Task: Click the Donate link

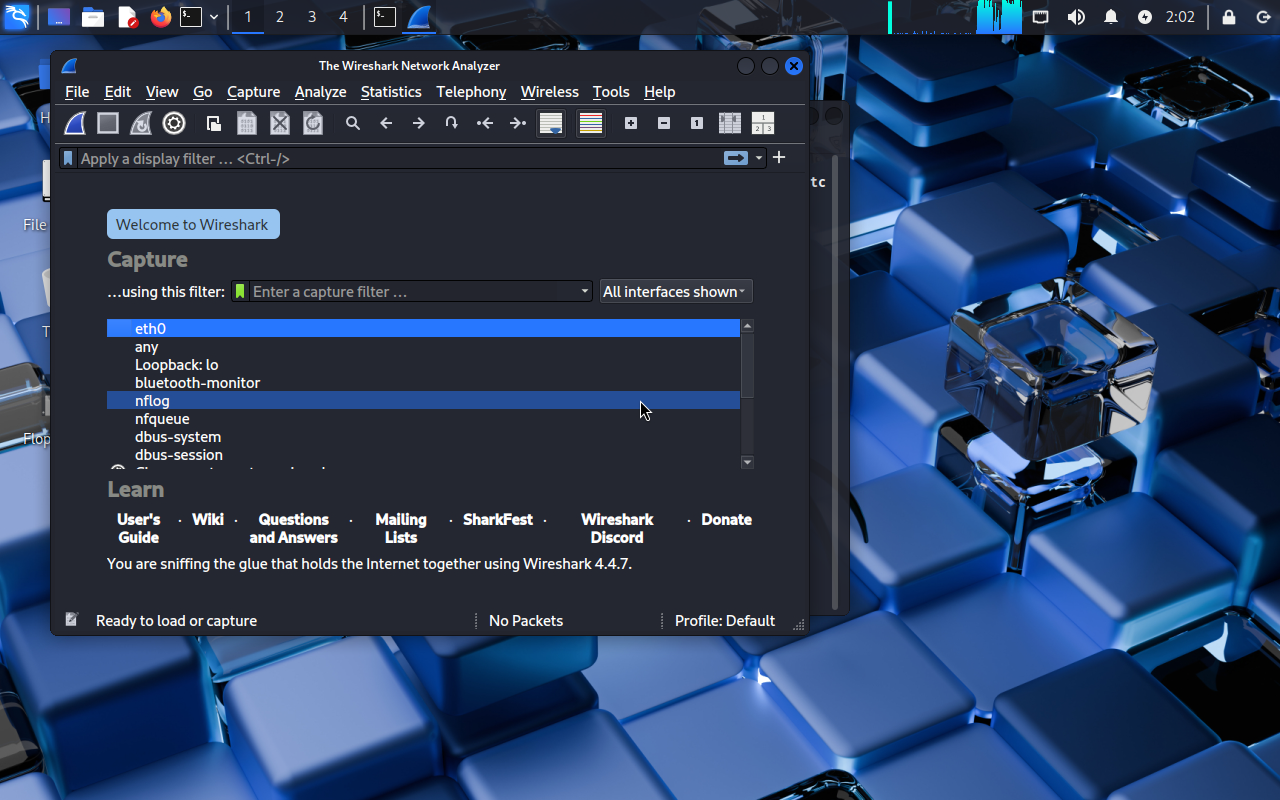Action: tap(727, 519)
